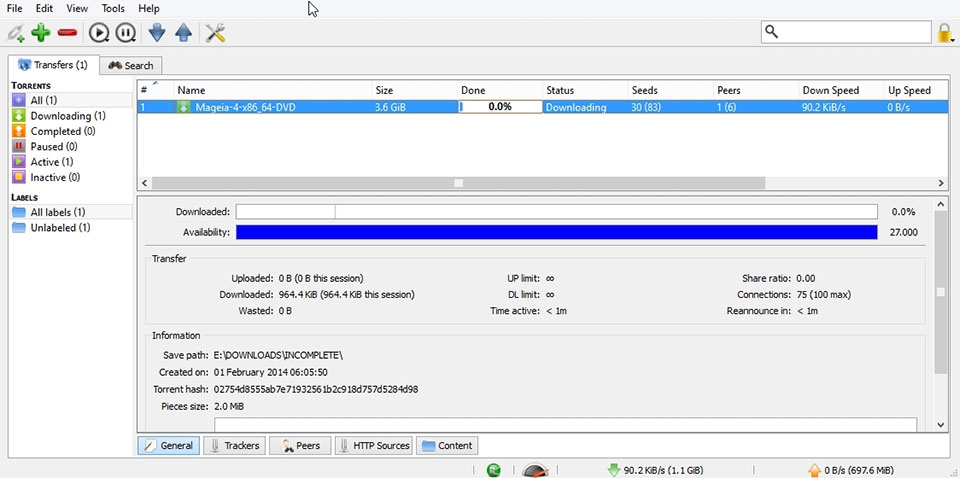Click the Pause torrent icon in toolbar
The image size is (960, 478).
[126, 32]
